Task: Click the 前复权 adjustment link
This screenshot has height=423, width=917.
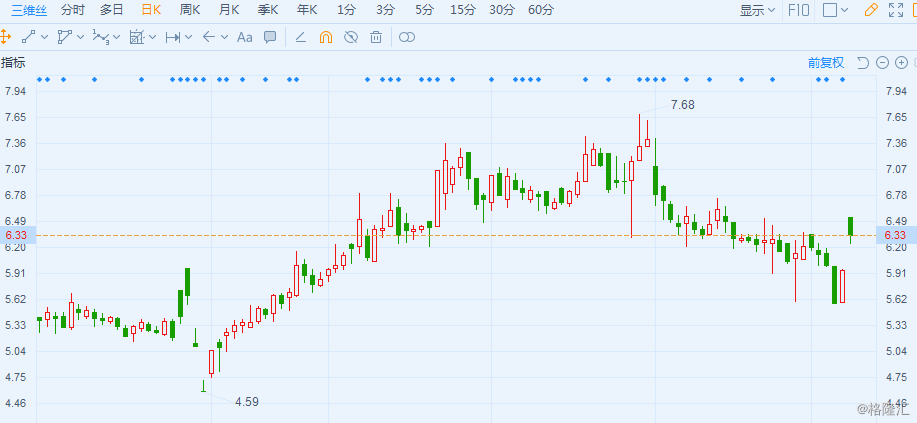Action: [826, 63]
